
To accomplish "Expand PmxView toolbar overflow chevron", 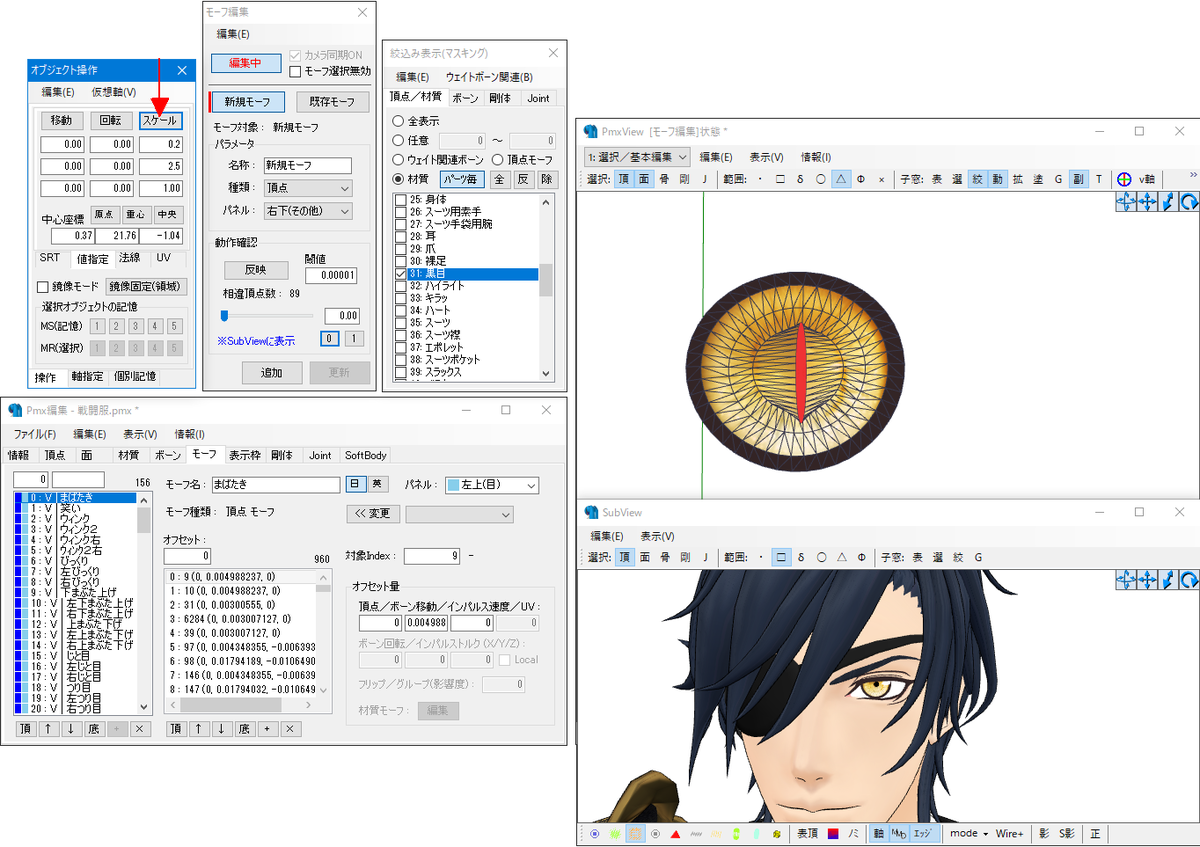I will coord(1192,175).
